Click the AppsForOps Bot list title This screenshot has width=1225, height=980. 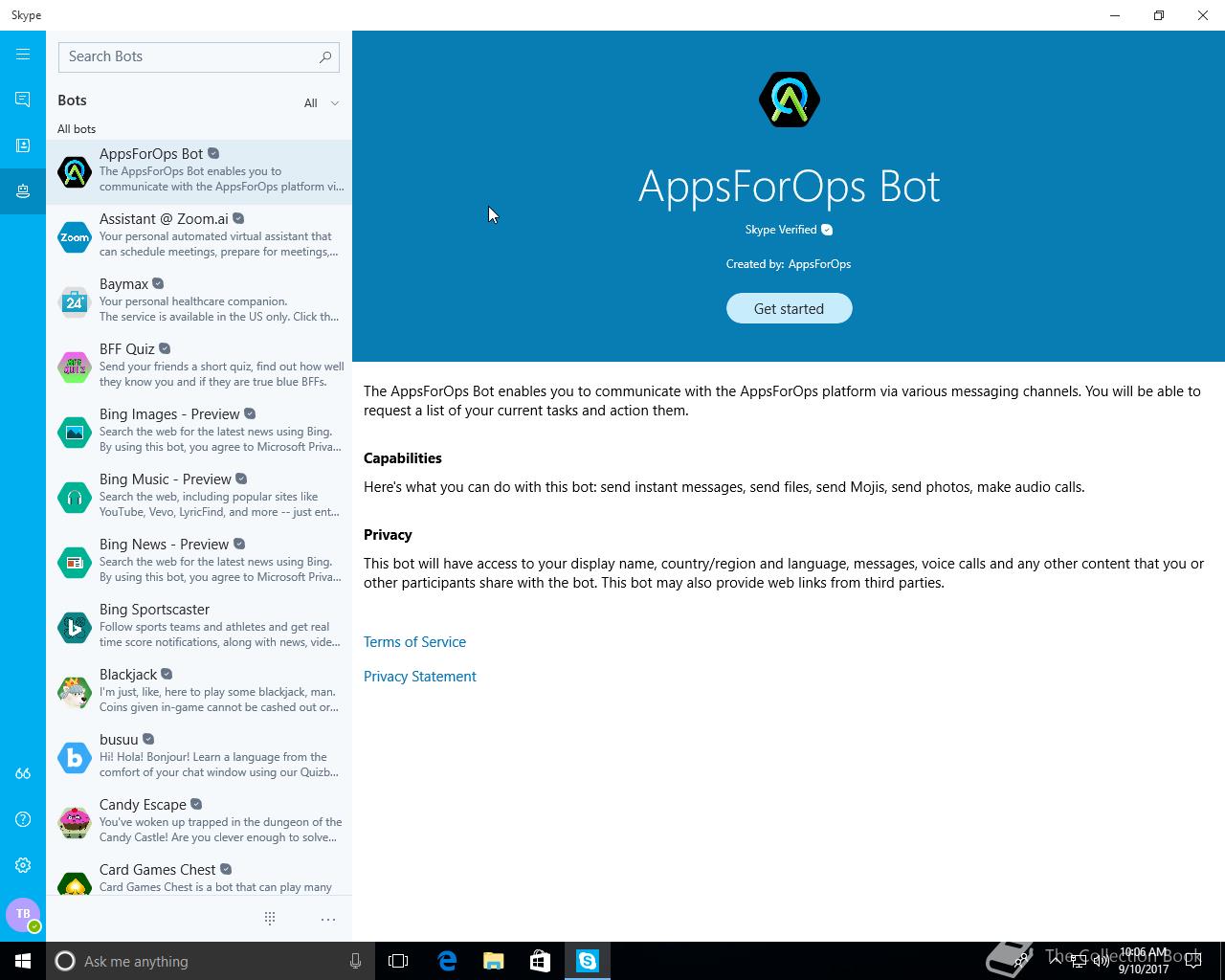151,154
